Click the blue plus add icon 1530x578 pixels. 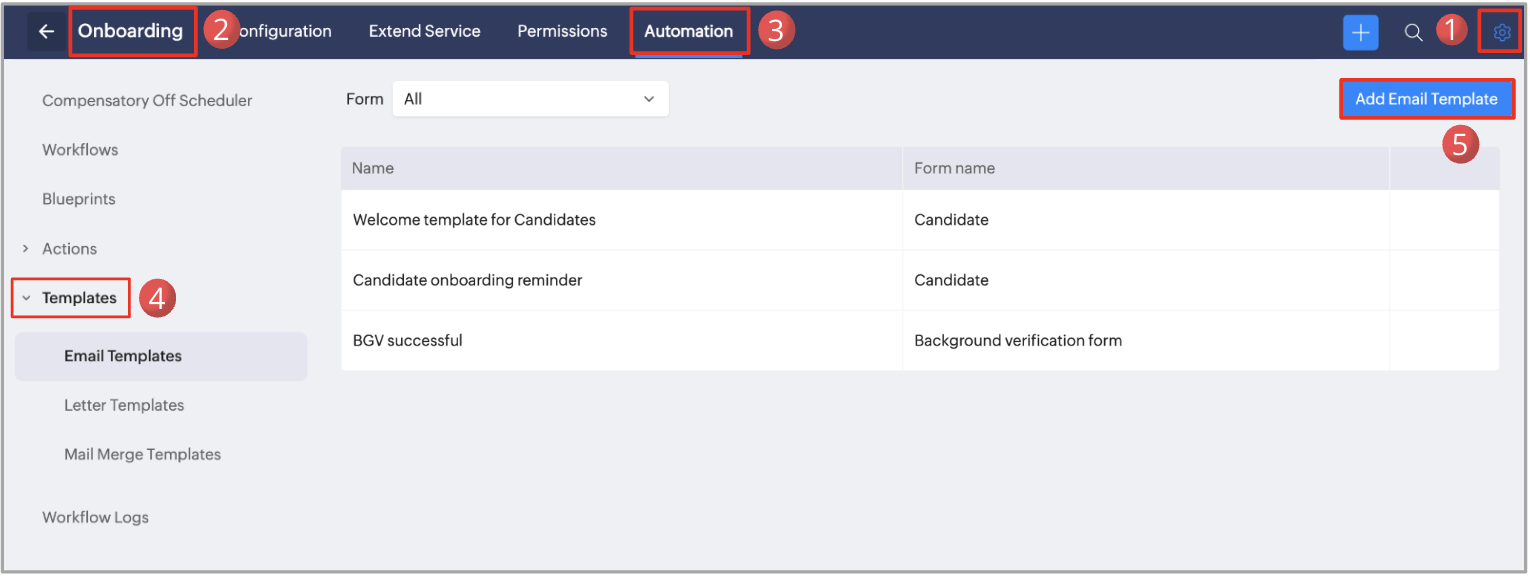click(x=1360, y=32)
